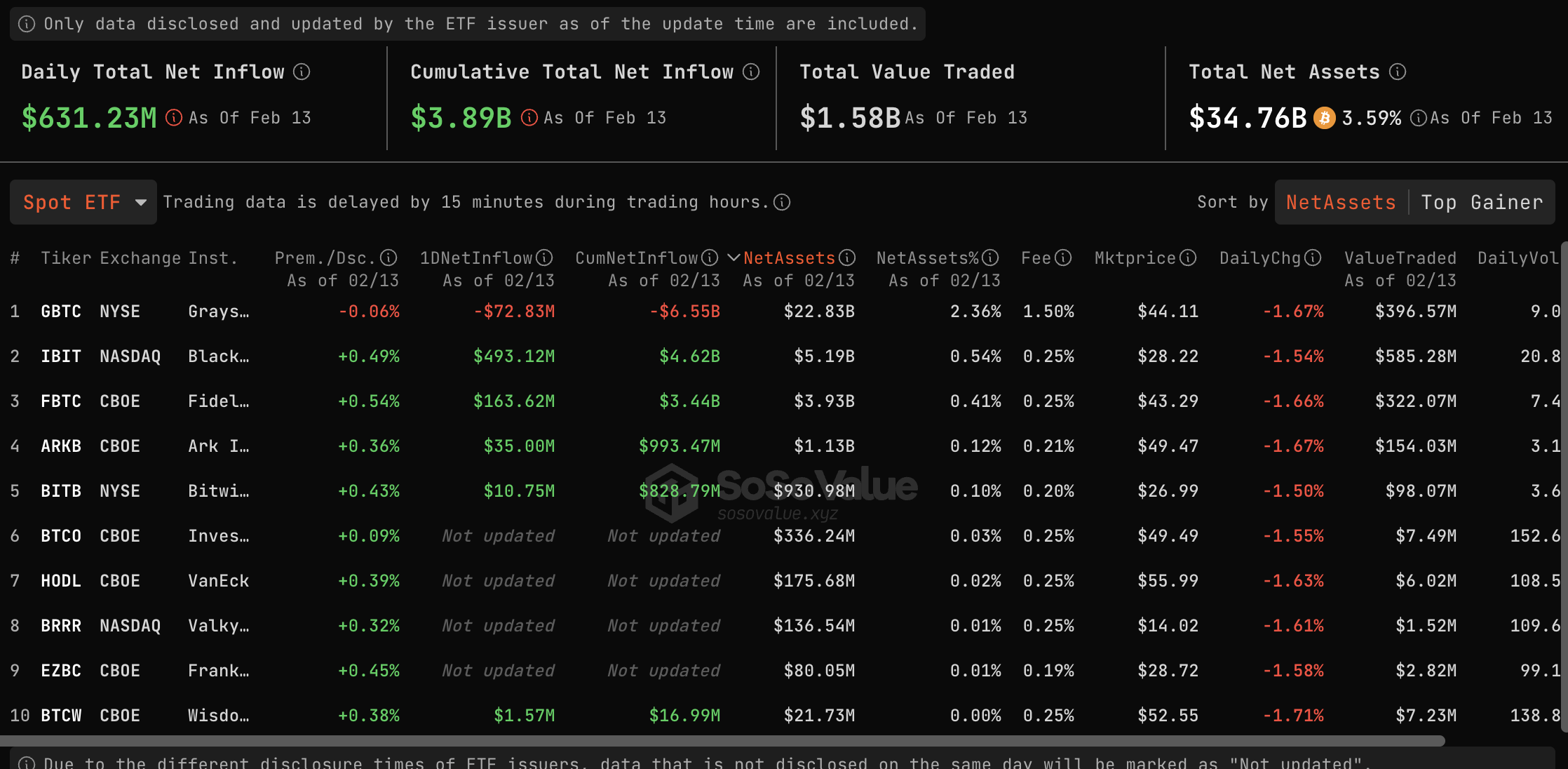Click EZBC's $2.82M value traded

(1426, 670)
